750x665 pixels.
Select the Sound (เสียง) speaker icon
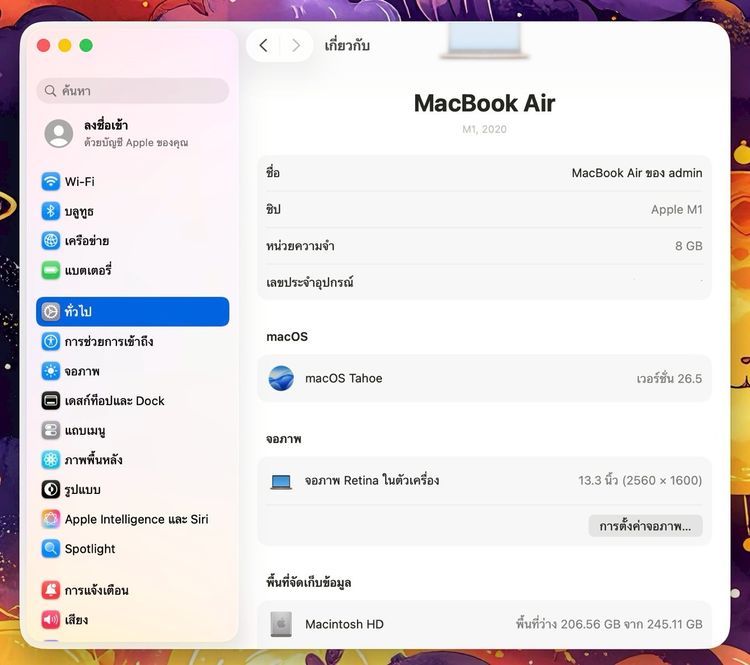click(50, 620)
